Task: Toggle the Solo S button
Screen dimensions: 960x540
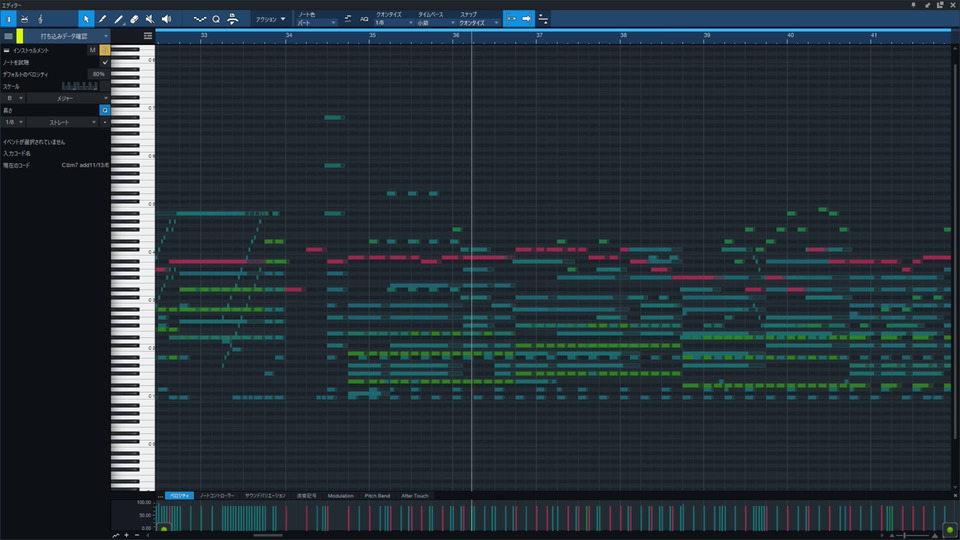Action: point(105,50)
